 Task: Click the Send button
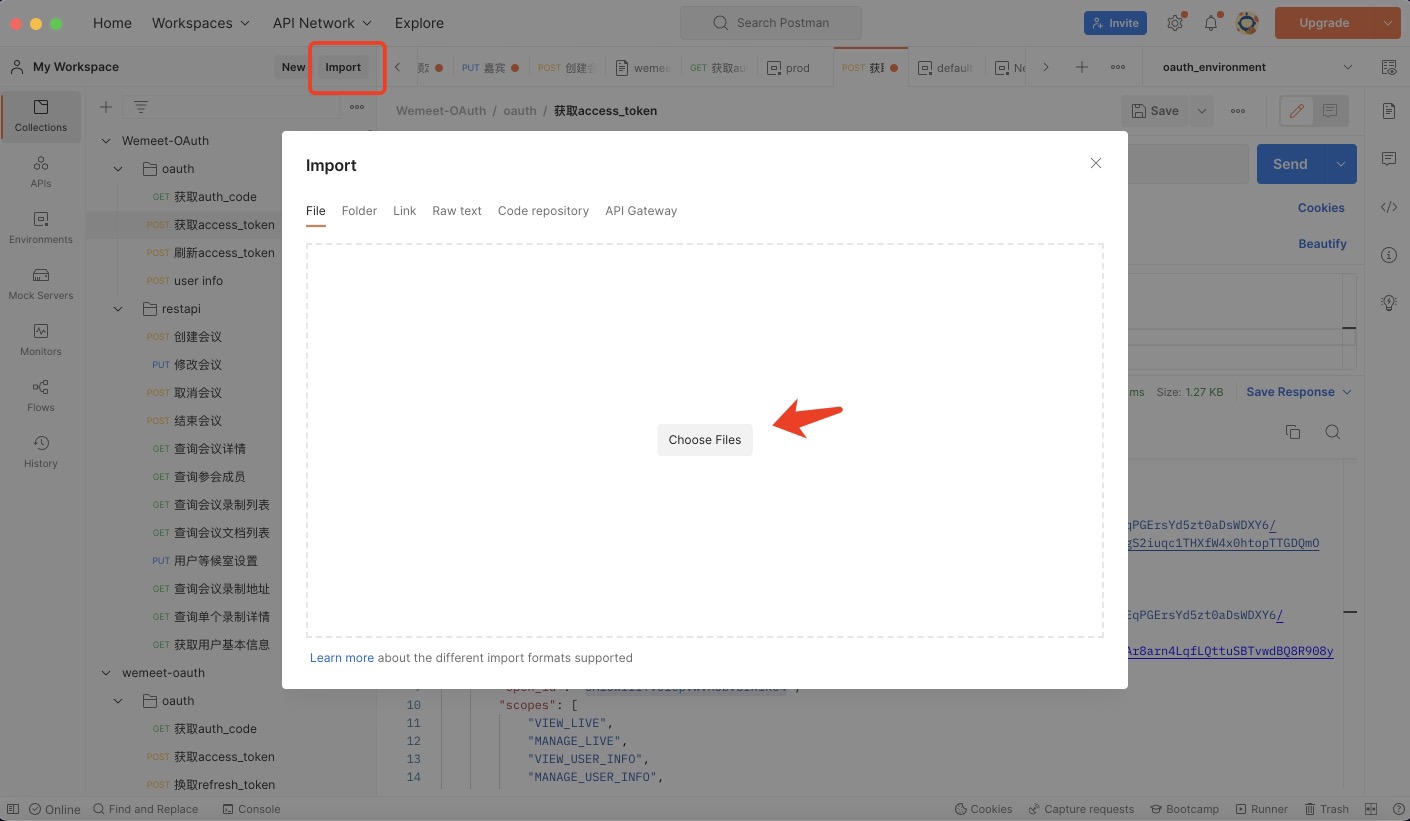(1290, 164)
